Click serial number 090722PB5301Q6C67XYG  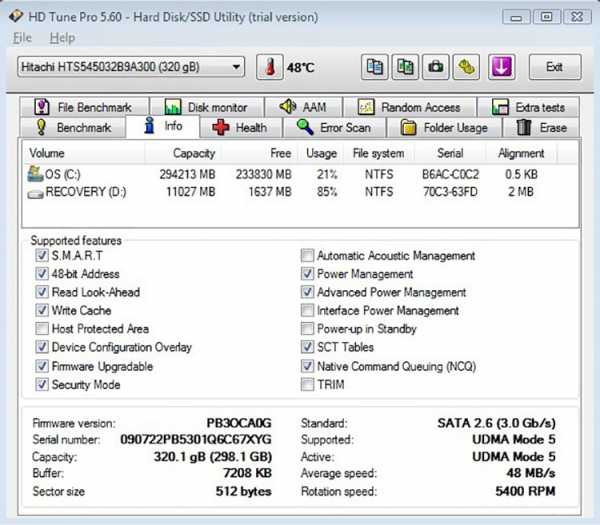[x=196, y=439]
